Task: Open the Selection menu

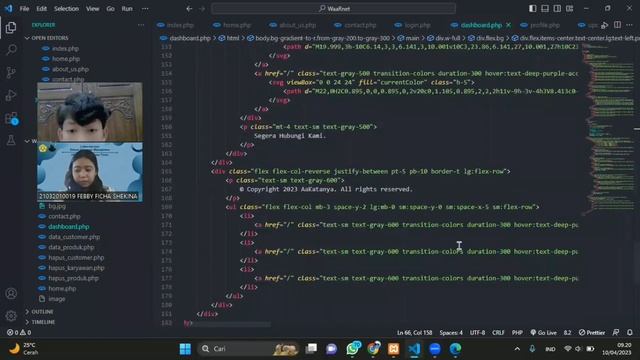Action: point(66,8)
